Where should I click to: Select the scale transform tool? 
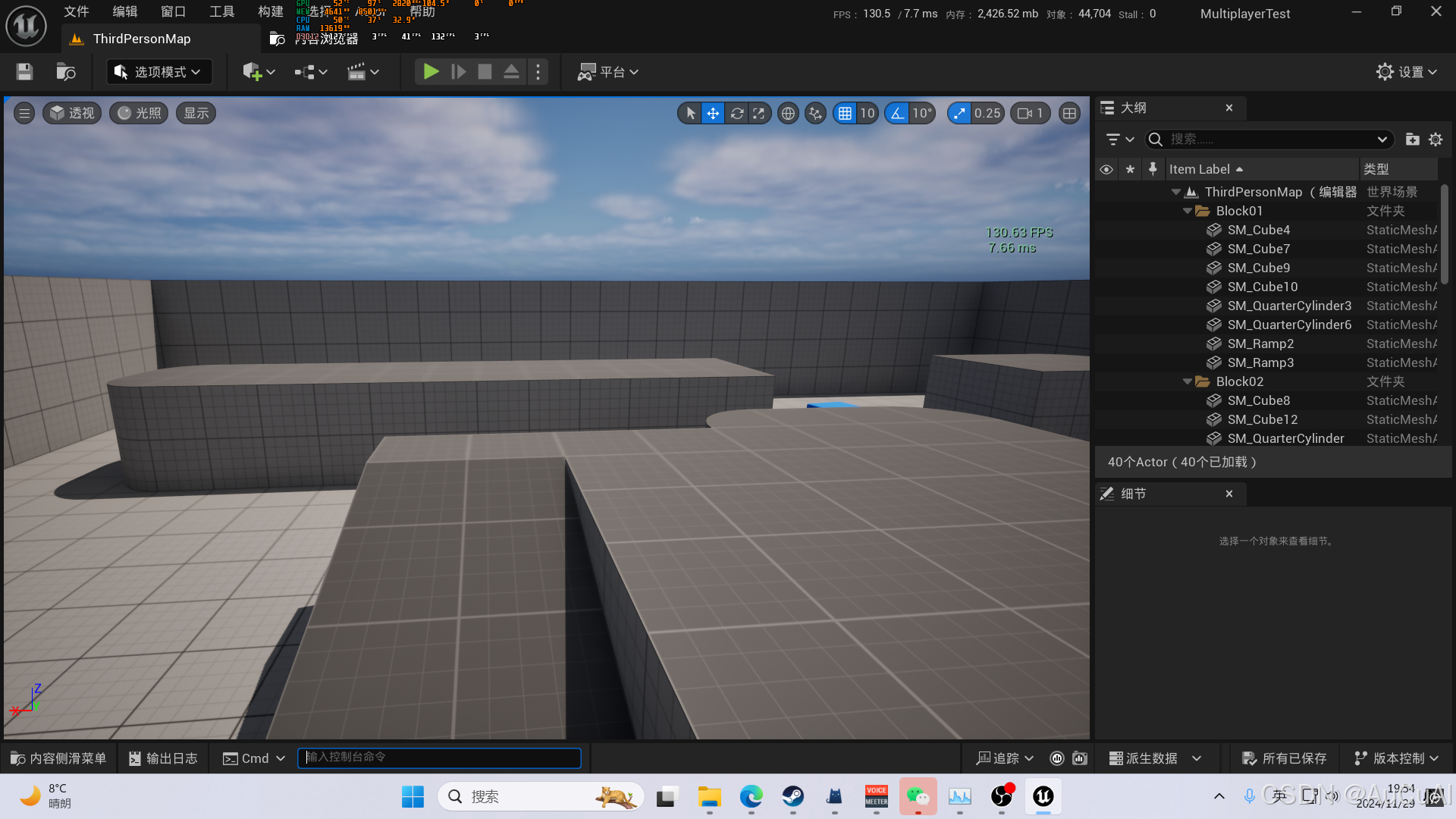coord(759,114)
